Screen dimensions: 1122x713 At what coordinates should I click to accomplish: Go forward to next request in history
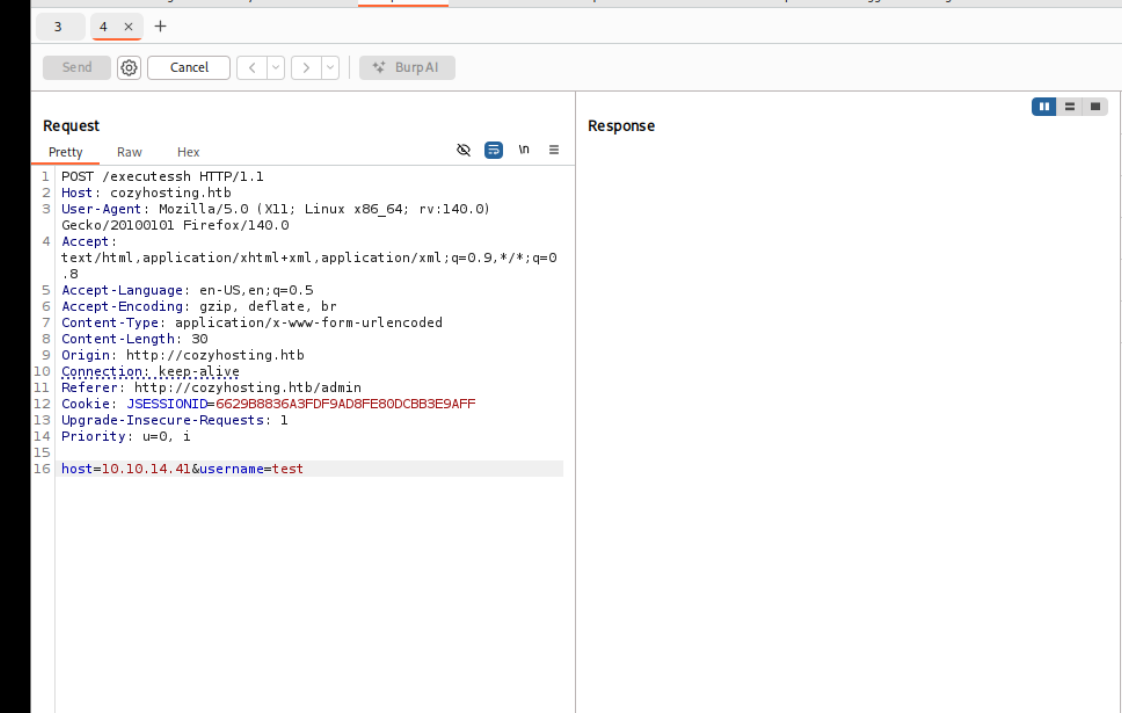[x=306, y=68]
